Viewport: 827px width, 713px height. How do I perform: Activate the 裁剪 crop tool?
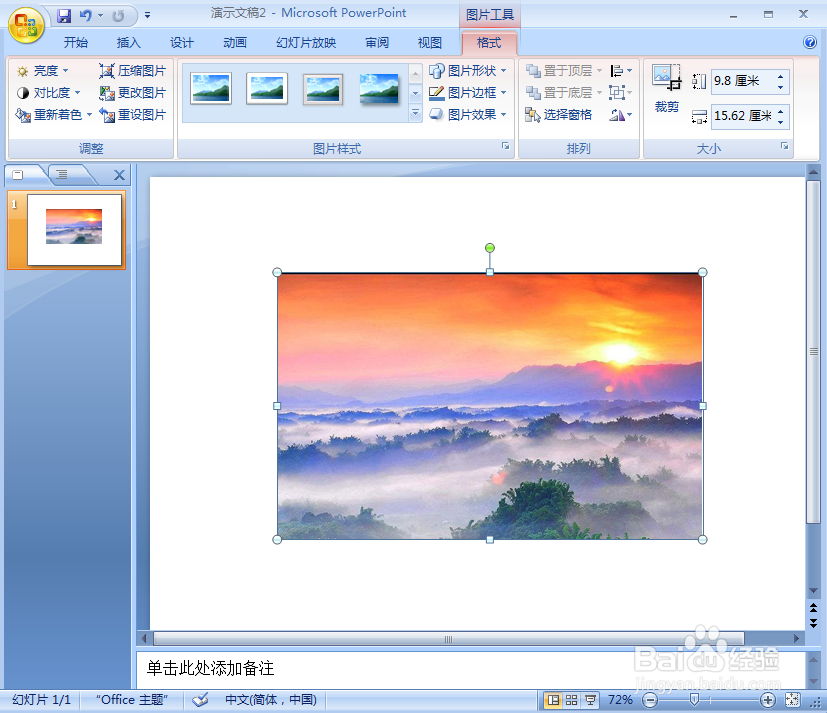click(x=667, y=89)
